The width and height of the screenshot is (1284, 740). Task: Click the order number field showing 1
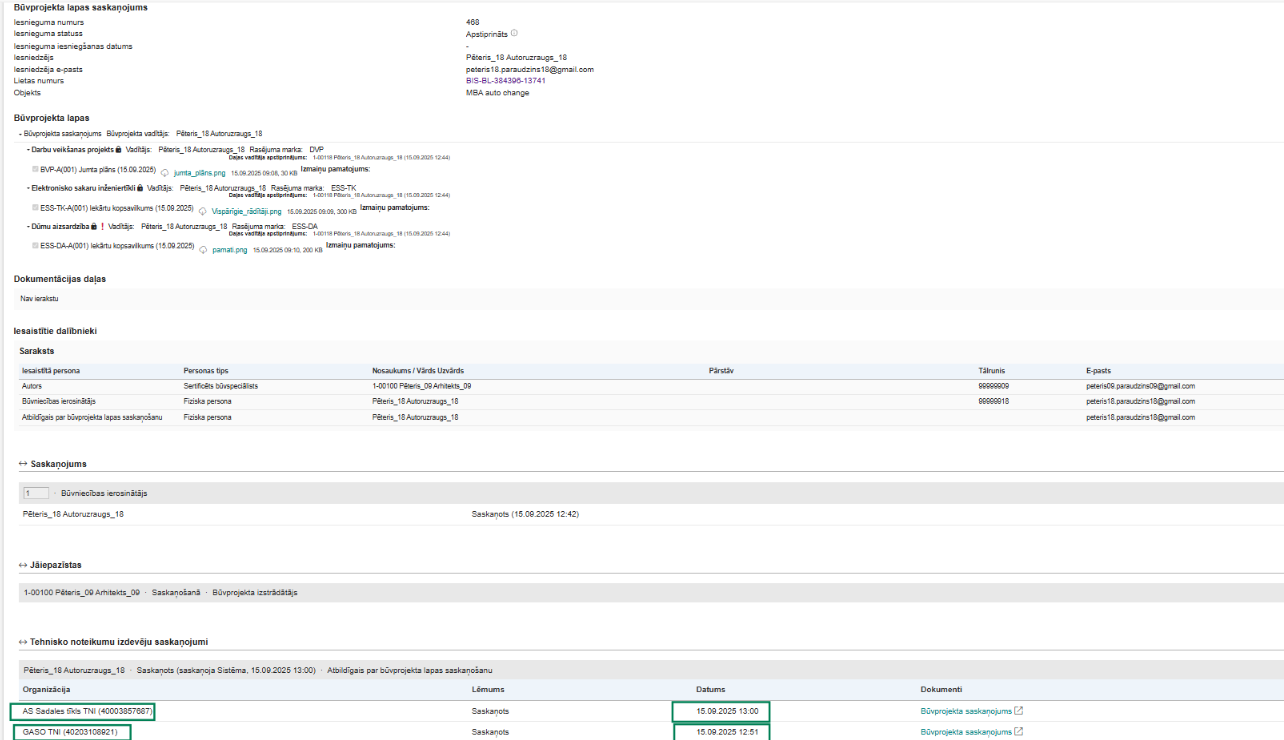point(35,493)
